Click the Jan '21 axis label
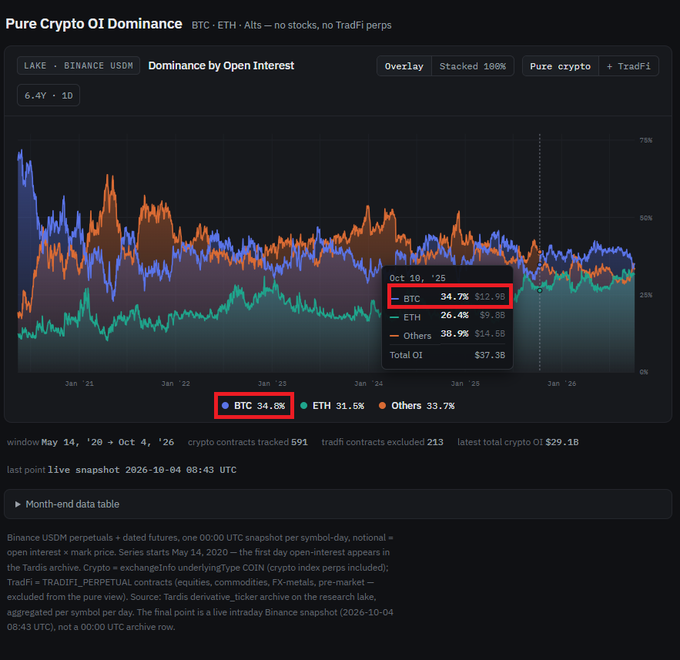 tap(79, 383)
